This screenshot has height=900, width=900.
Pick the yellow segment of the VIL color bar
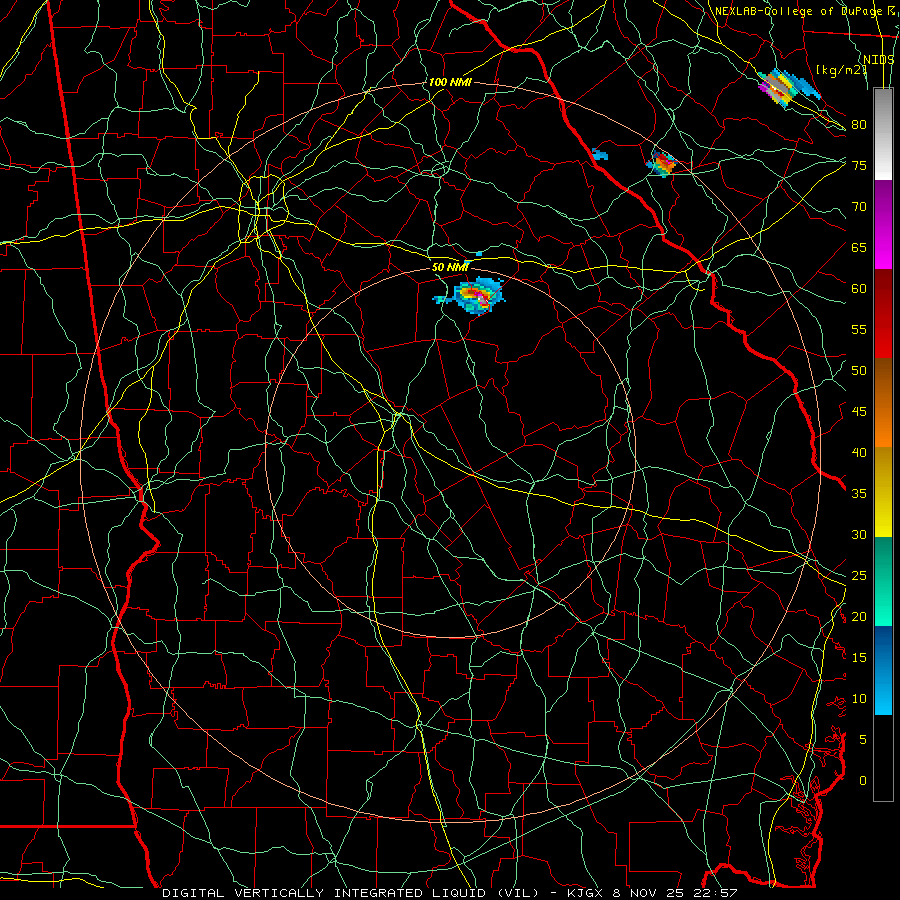883,492
